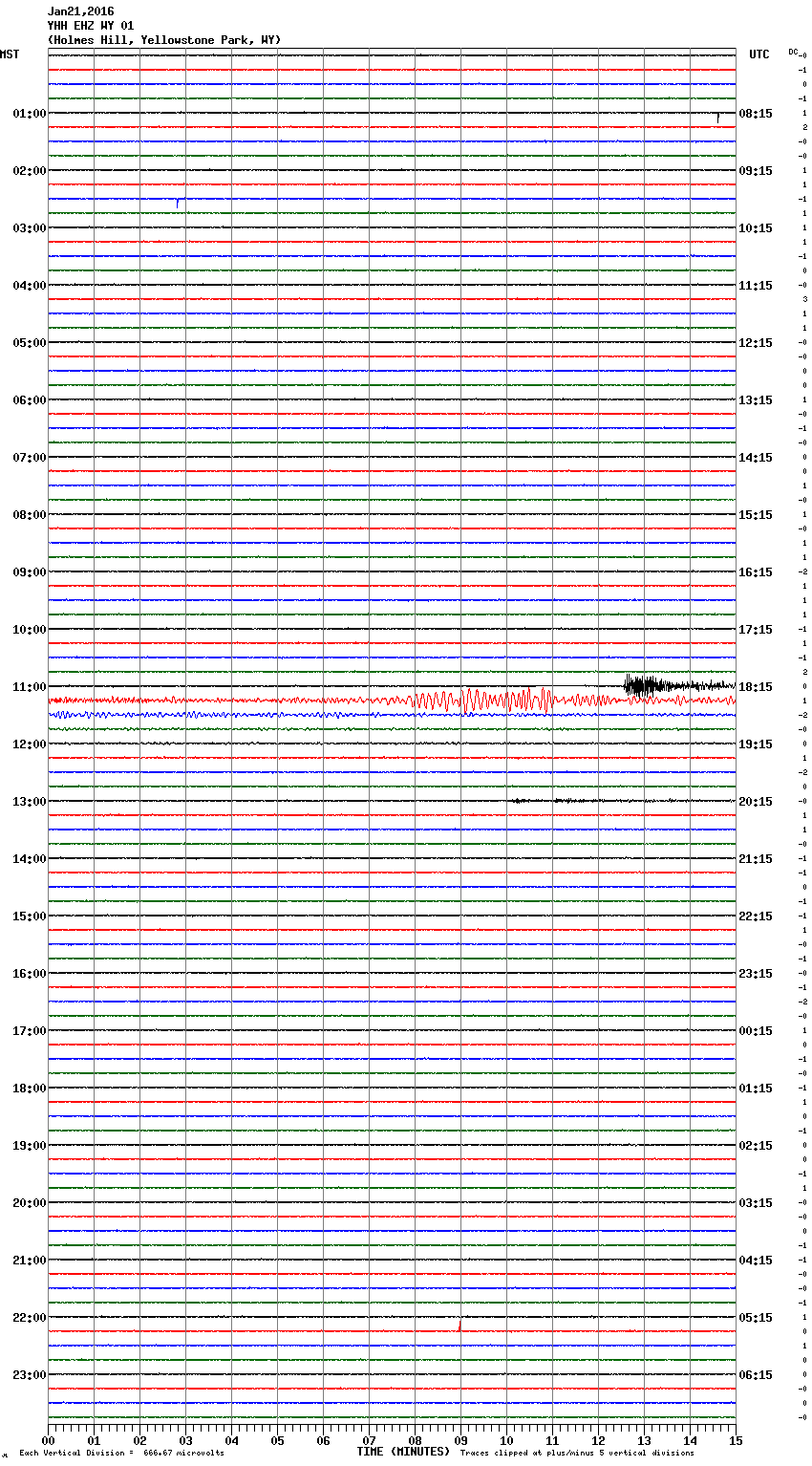Select the 08:00 MST time label

(x=30, y=515)
